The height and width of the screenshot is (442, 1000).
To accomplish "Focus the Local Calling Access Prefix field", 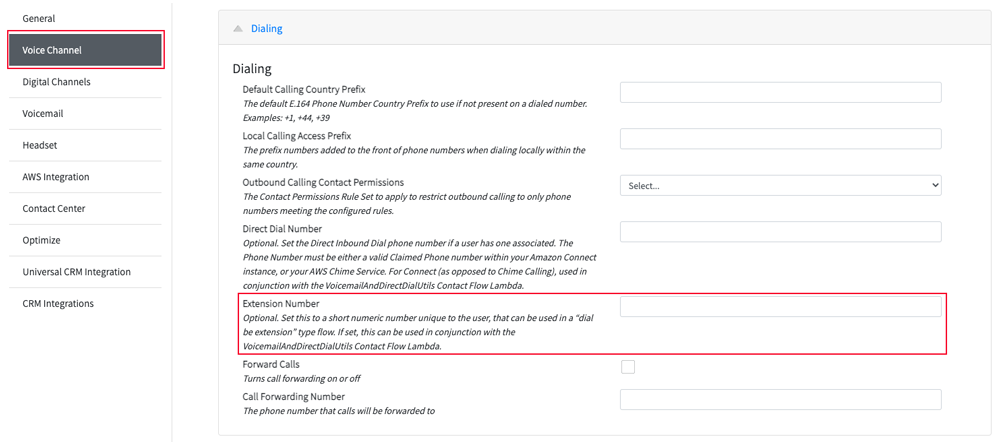I will pos(781,139).
